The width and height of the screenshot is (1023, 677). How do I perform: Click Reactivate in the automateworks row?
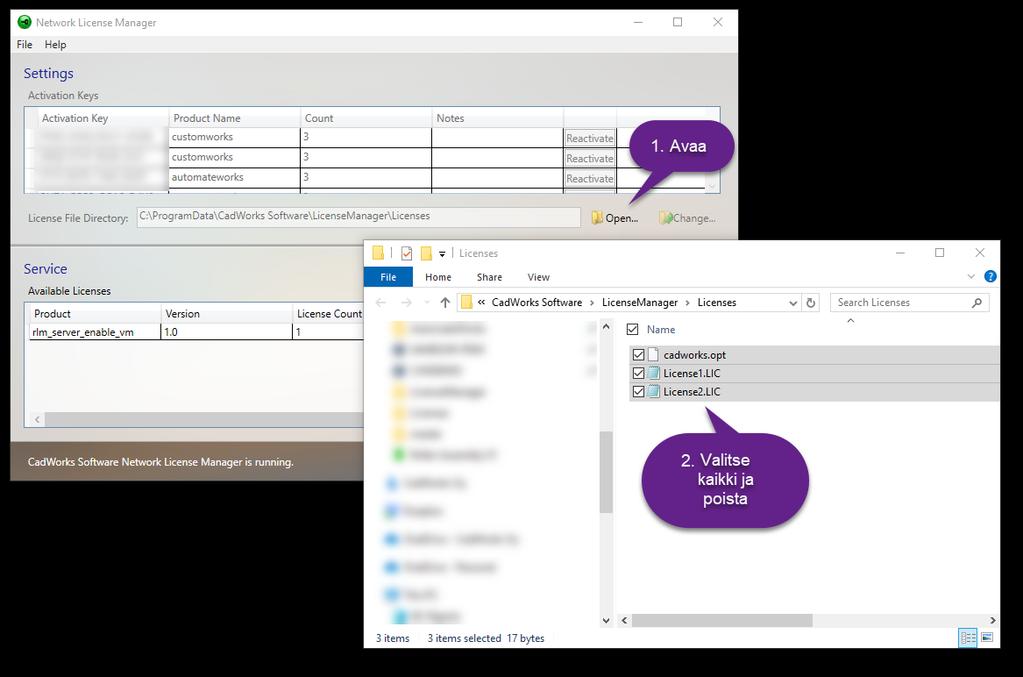click(x=590, y=179)
